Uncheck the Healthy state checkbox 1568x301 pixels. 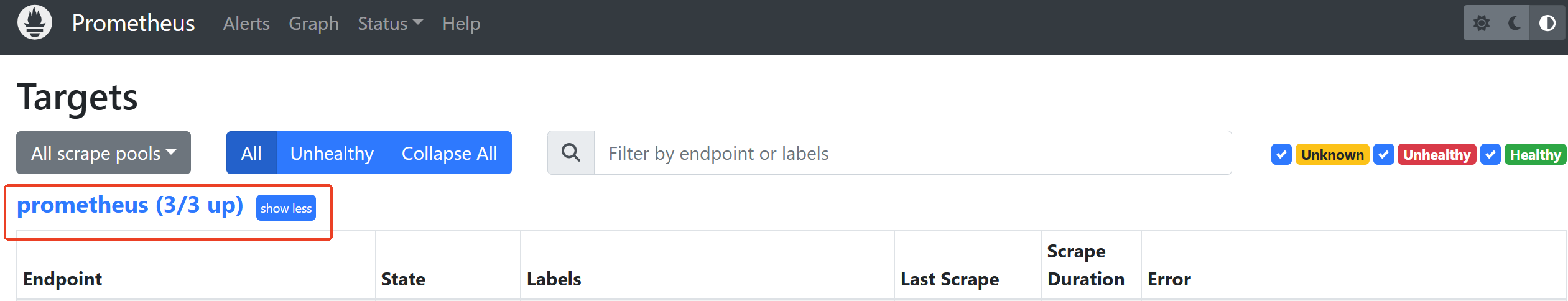click(1490, 154)
